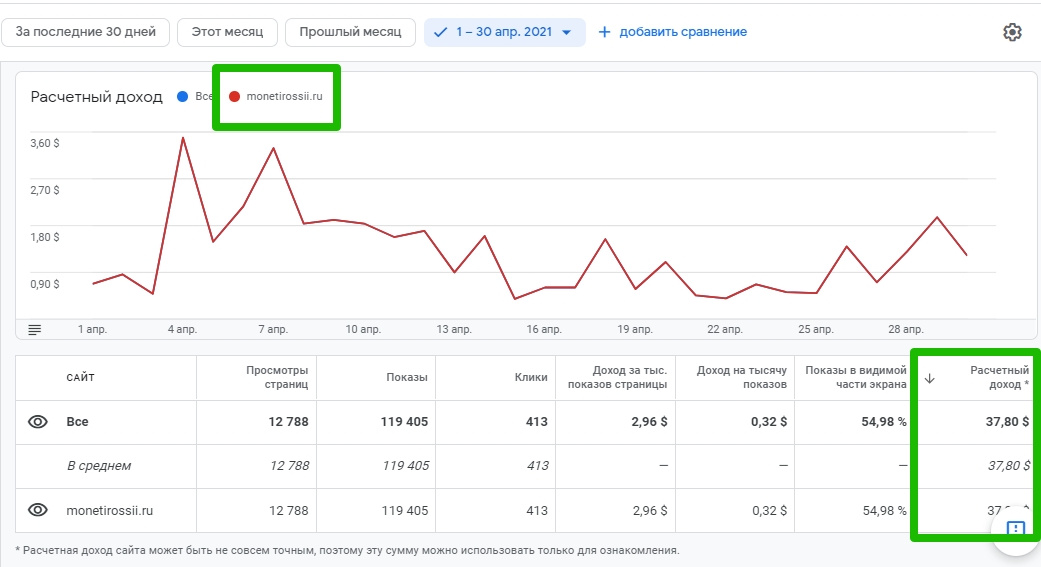Click the feedback icon in bottom corner
This screenshot has width=1041, height=567.
1015,529
